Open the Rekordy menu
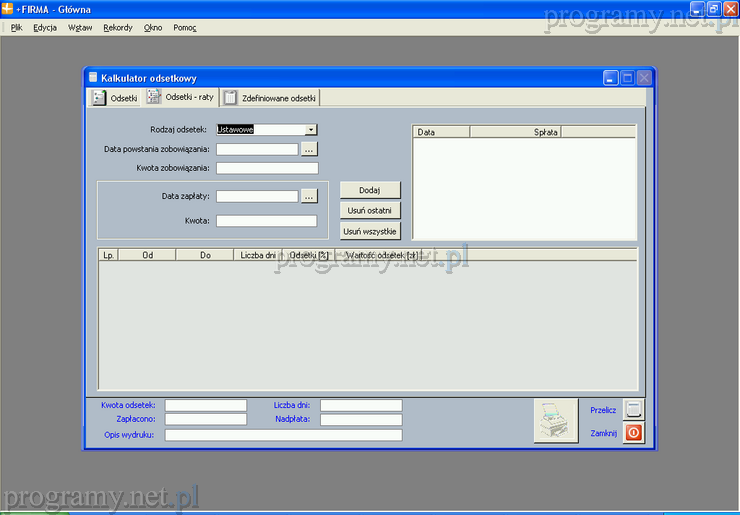Image resolution: width=740 pixels, height=515 pixels. [117, 28]
